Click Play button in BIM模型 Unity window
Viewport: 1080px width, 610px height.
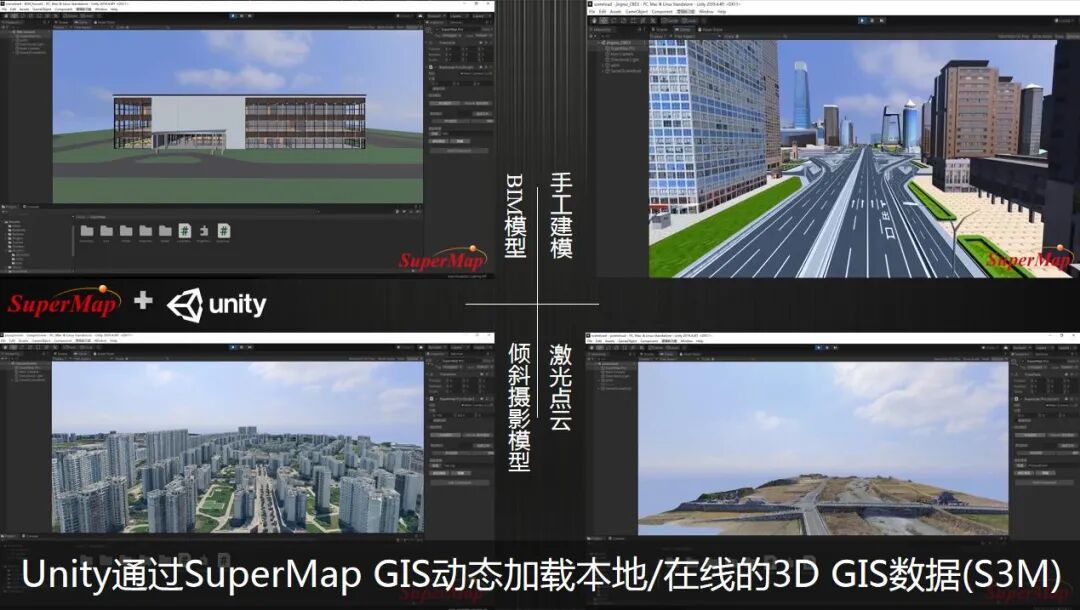233,16
